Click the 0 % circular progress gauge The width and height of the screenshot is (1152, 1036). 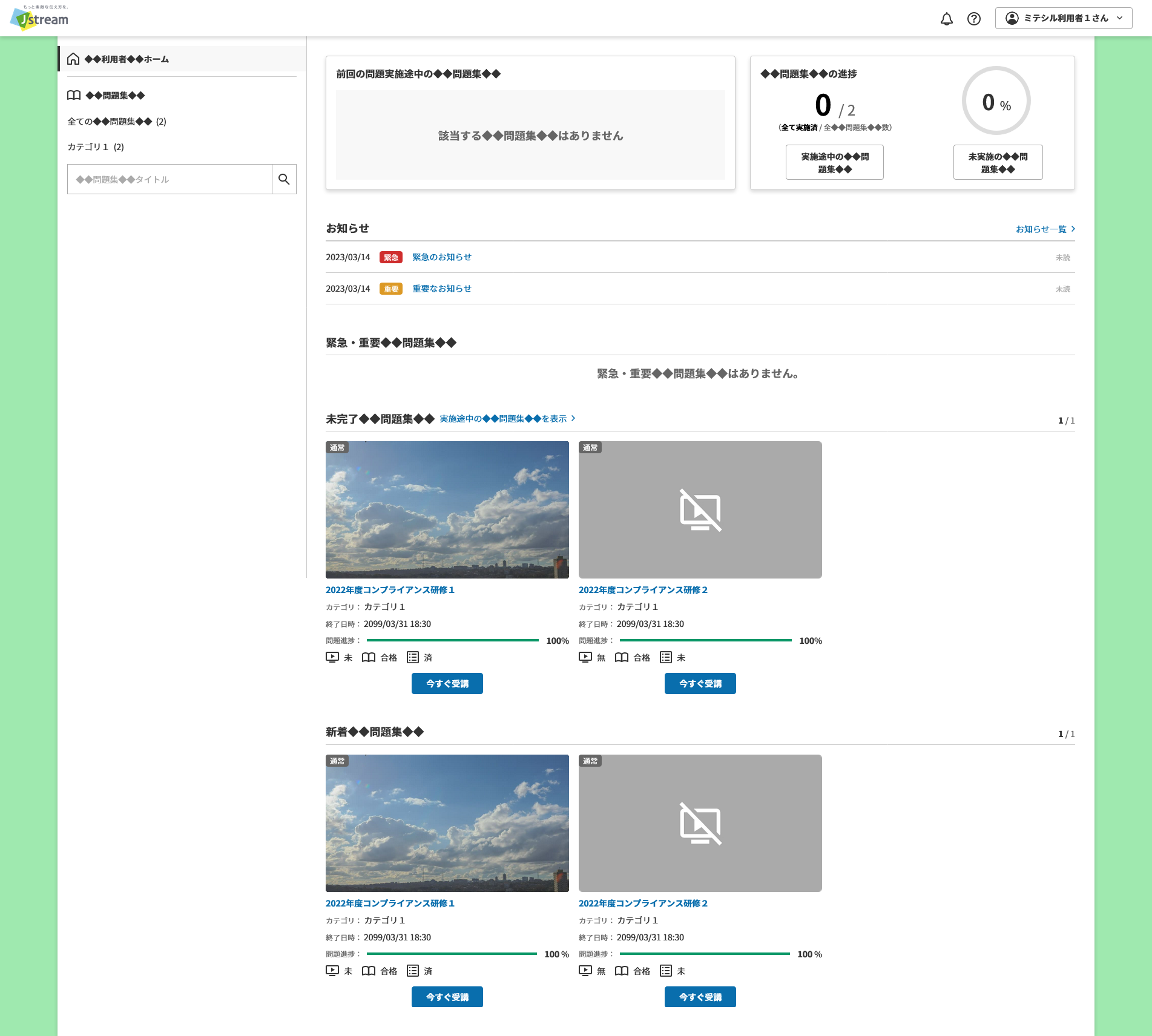coord(996,100)
